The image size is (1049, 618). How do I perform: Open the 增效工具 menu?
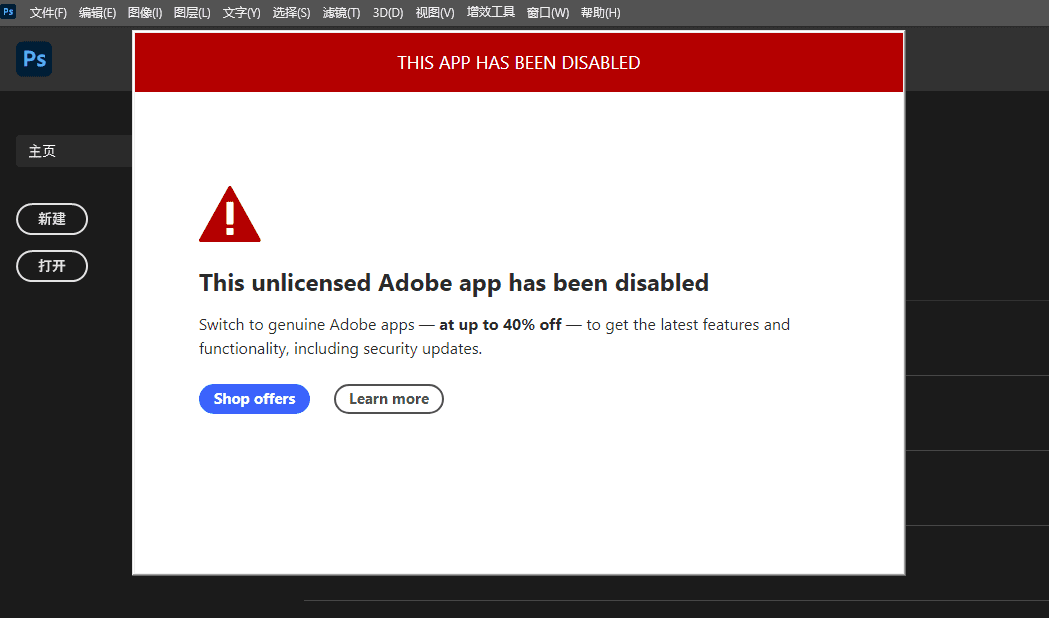[x=490, y=13]
